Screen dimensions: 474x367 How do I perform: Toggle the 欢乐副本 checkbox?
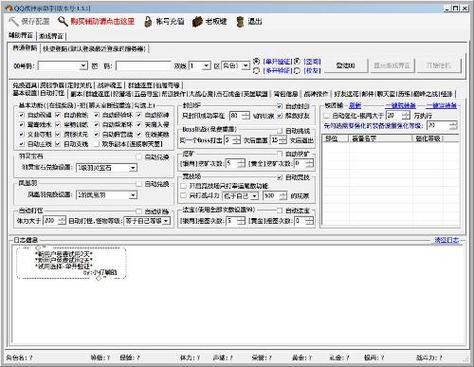97,144
